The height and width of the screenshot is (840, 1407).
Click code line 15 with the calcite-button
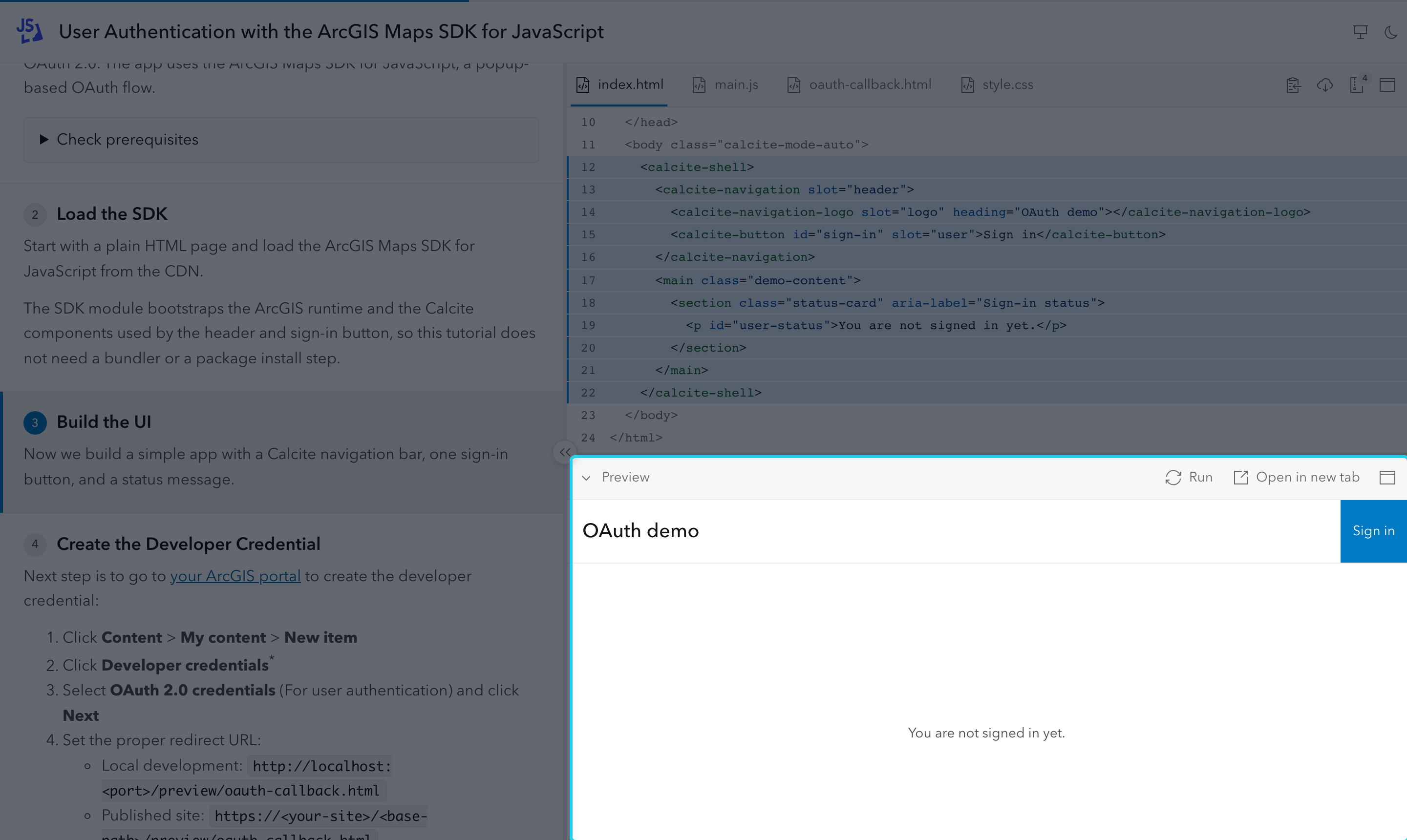coord(986,234)
